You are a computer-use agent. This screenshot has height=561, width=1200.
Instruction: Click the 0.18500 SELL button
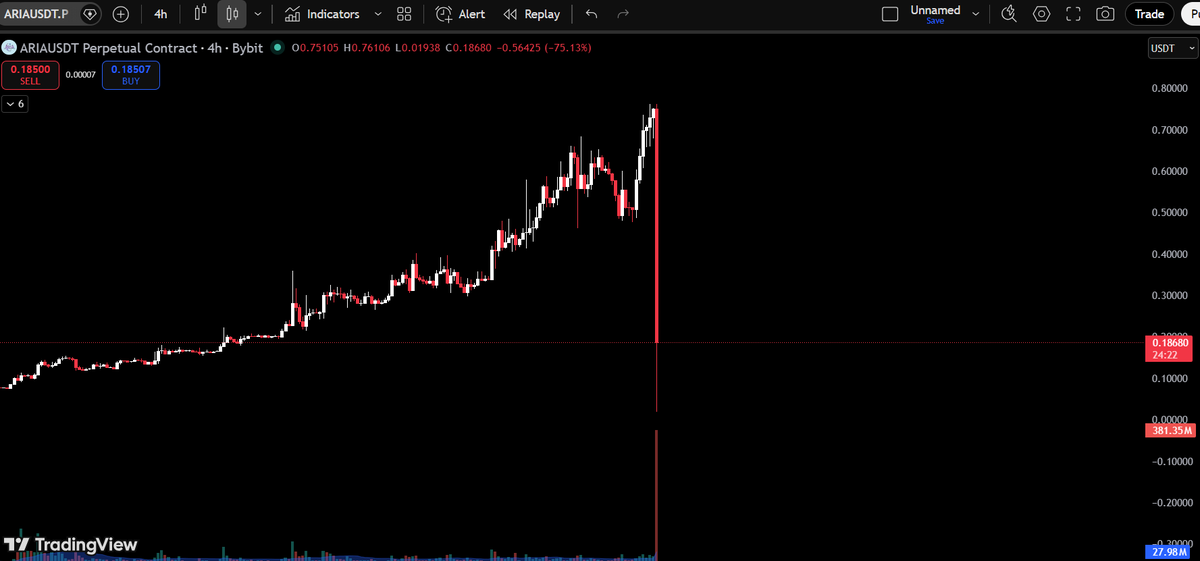30,75
